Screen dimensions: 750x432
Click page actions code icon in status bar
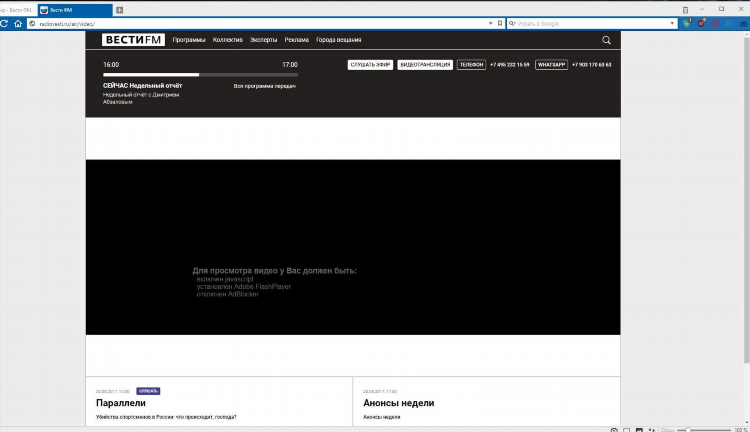[x=651, y=429]
